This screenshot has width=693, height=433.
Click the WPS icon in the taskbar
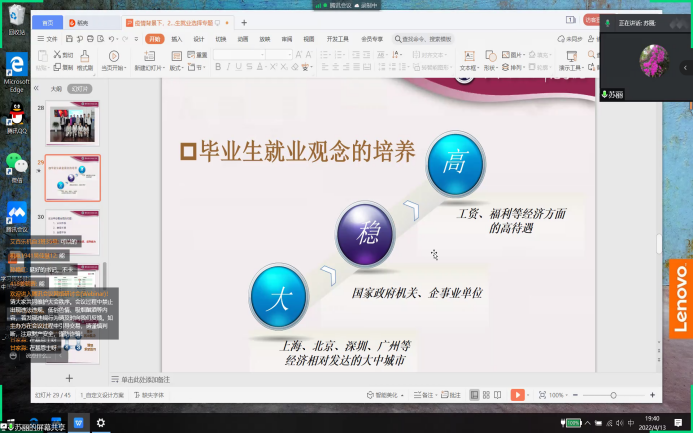pos(78,423)
